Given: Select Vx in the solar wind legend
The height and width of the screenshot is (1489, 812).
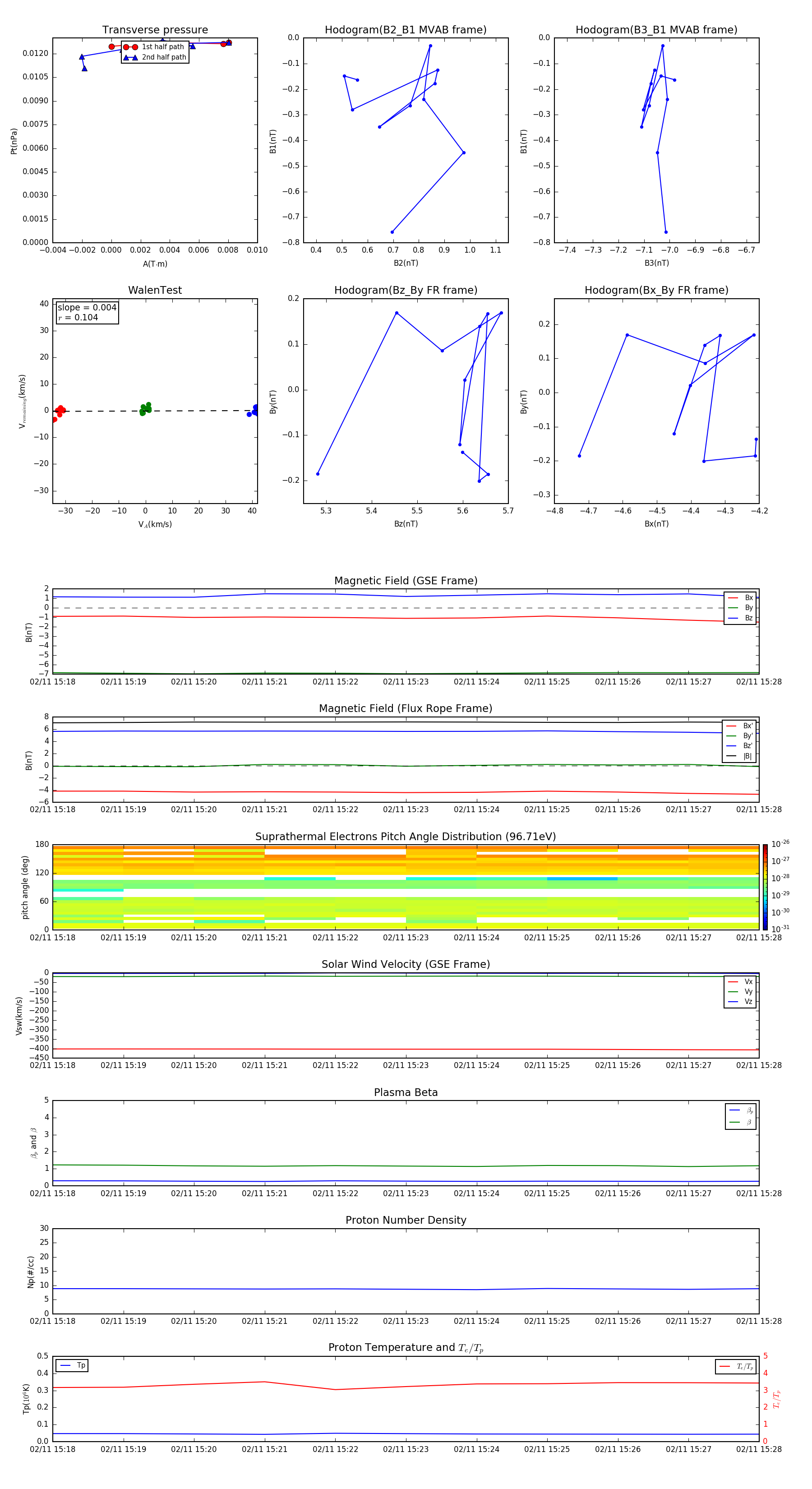Looking at the screenshot, I should click(x=740, y=982).
